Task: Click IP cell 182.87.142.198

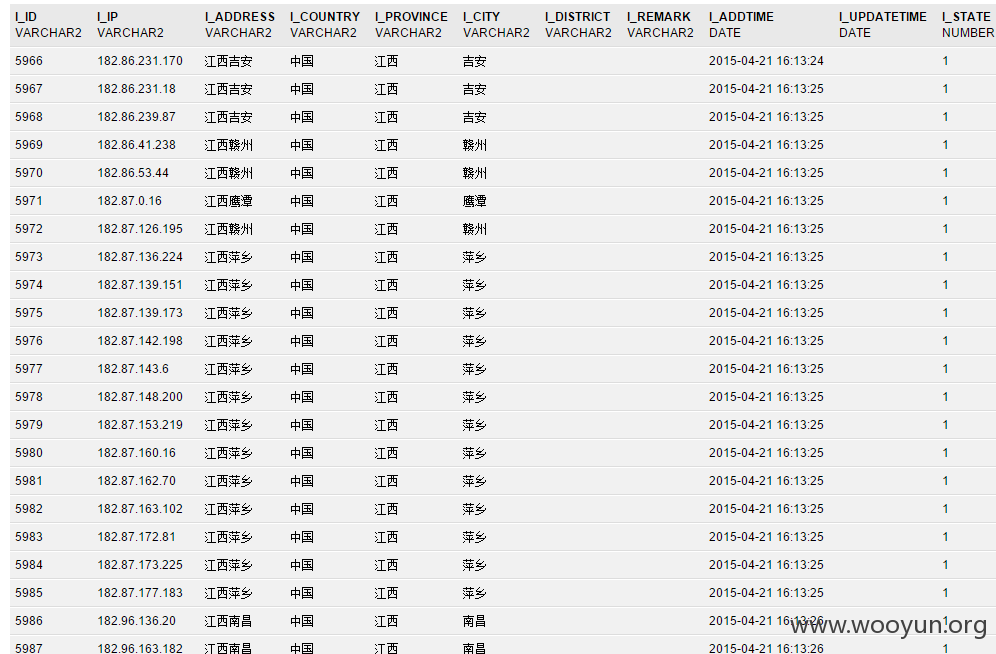Action: (140, 340)
